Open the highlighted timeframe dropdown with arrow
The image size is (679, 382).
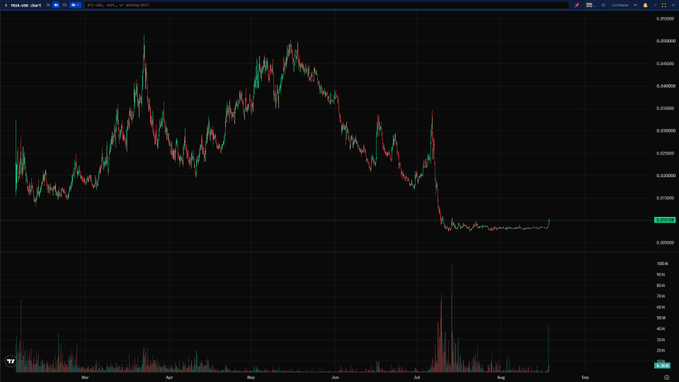[75, 5]
